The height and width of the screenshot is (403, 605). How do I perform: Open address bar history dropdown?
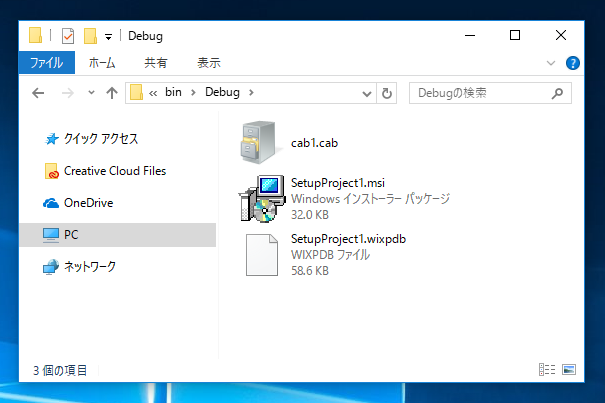coord(367,93)
